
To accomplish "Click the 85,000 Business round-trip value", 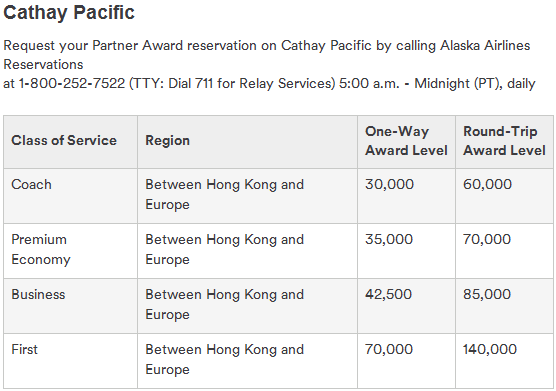I will (487, 294).
